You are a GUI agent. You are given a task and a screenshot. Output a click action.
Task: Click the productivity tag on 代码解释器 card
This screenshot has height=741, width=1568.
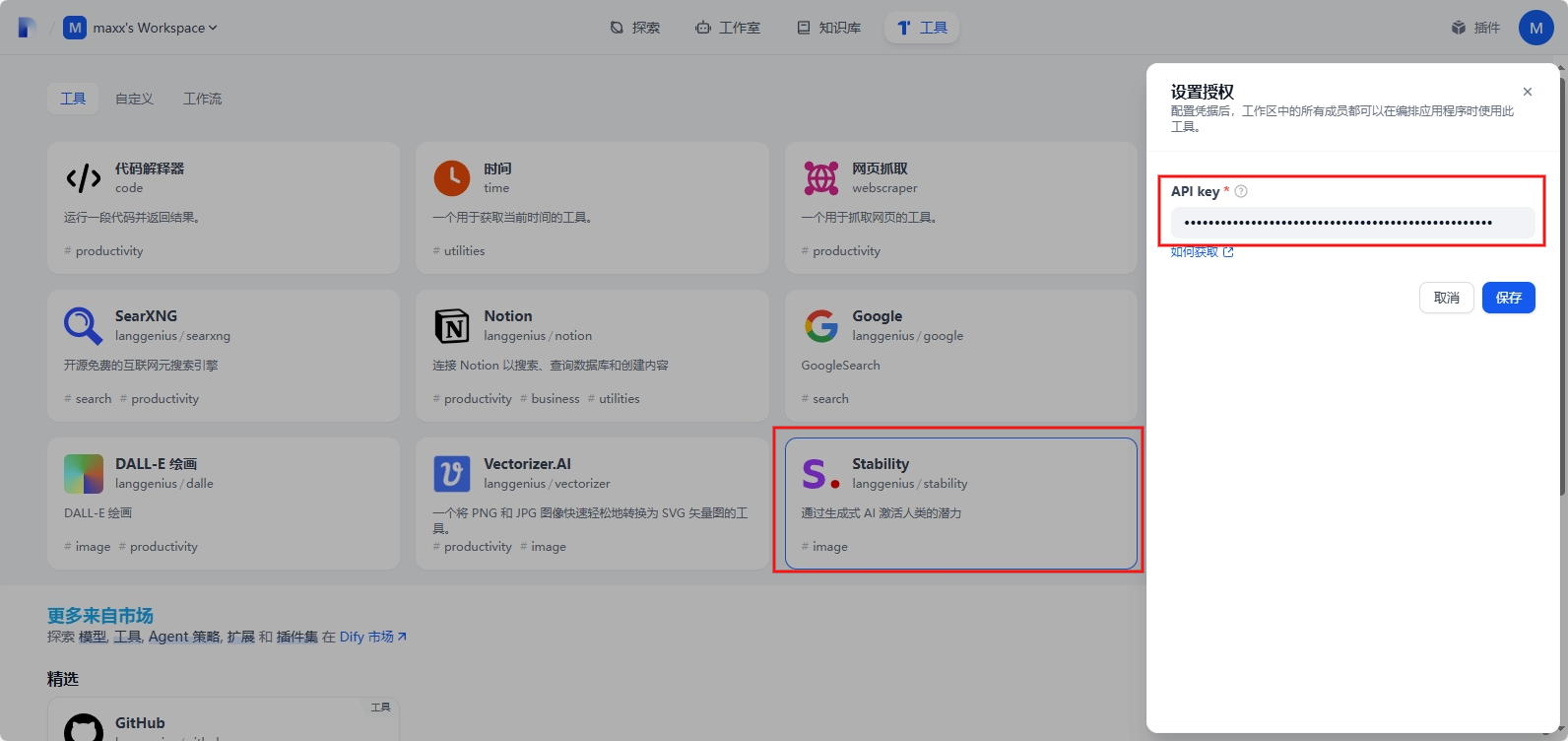[x=103, y=251]
